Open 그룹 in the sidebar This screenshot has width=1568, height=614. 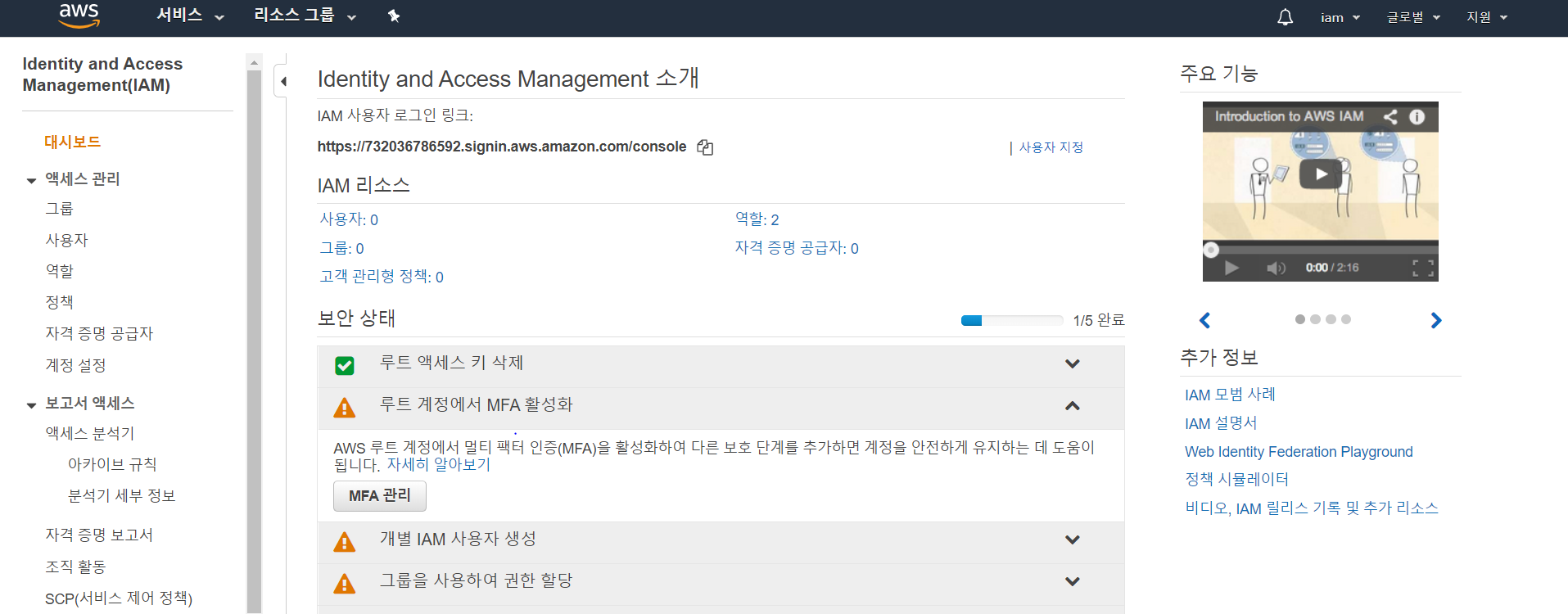tap(59, 209)
